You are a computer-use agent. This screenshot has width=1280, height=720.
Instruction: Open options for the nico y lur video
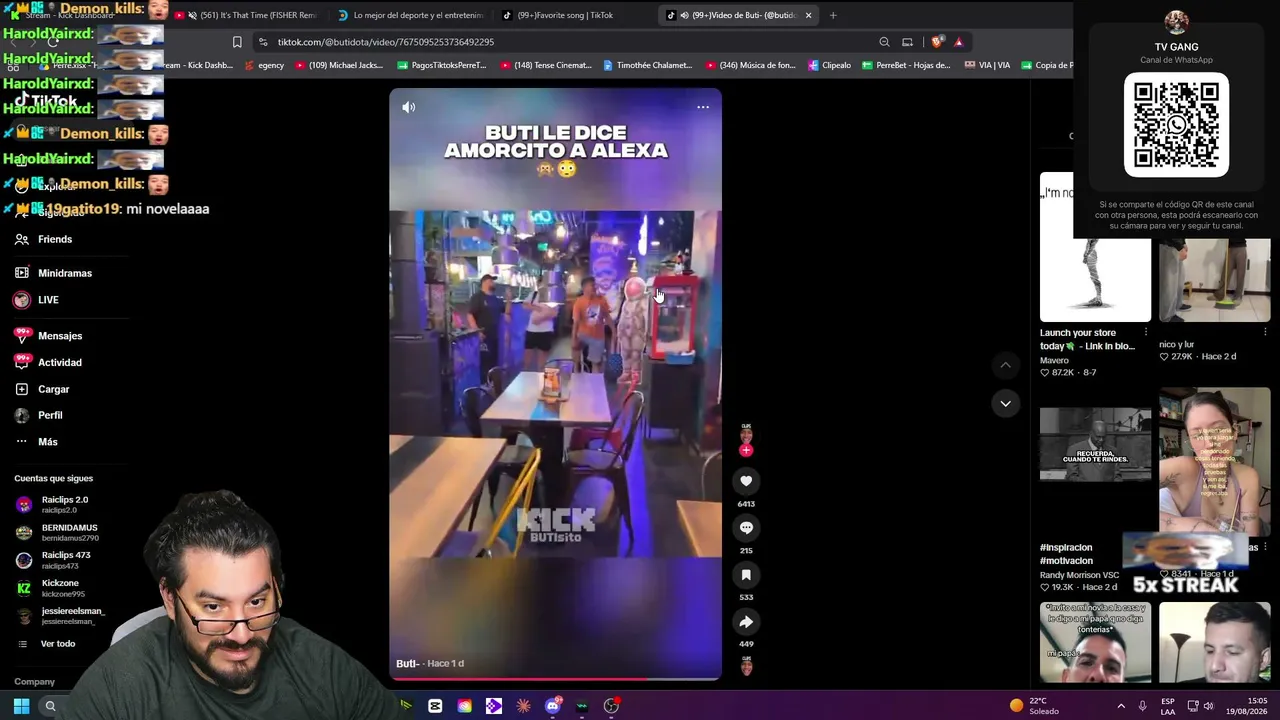click(x=1265, y=332)
